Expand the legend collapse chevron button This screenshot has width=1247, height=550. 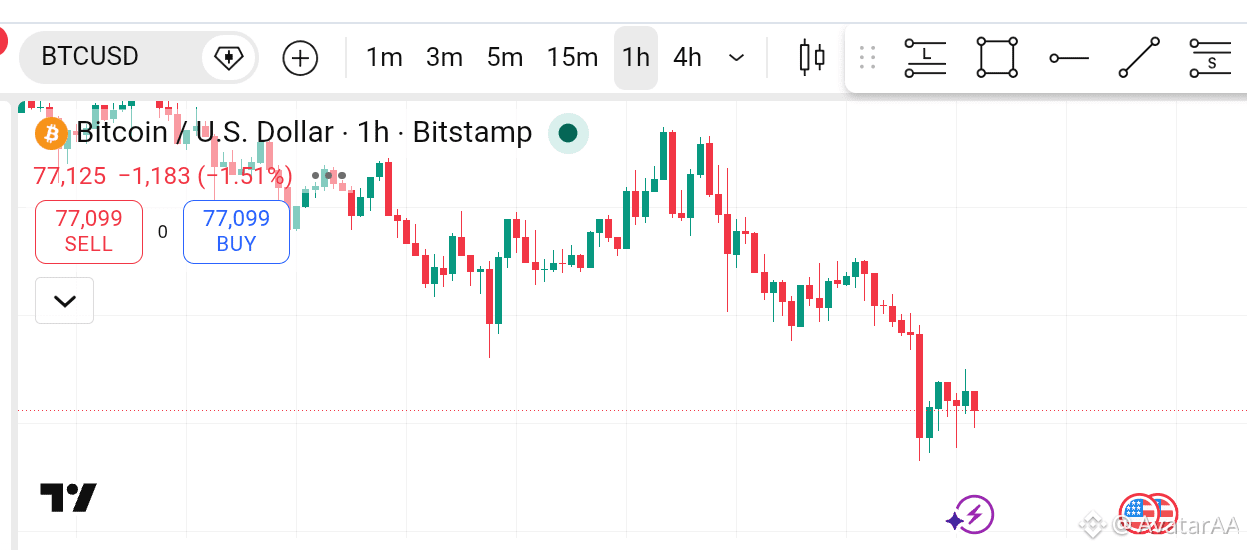(65, 301)
